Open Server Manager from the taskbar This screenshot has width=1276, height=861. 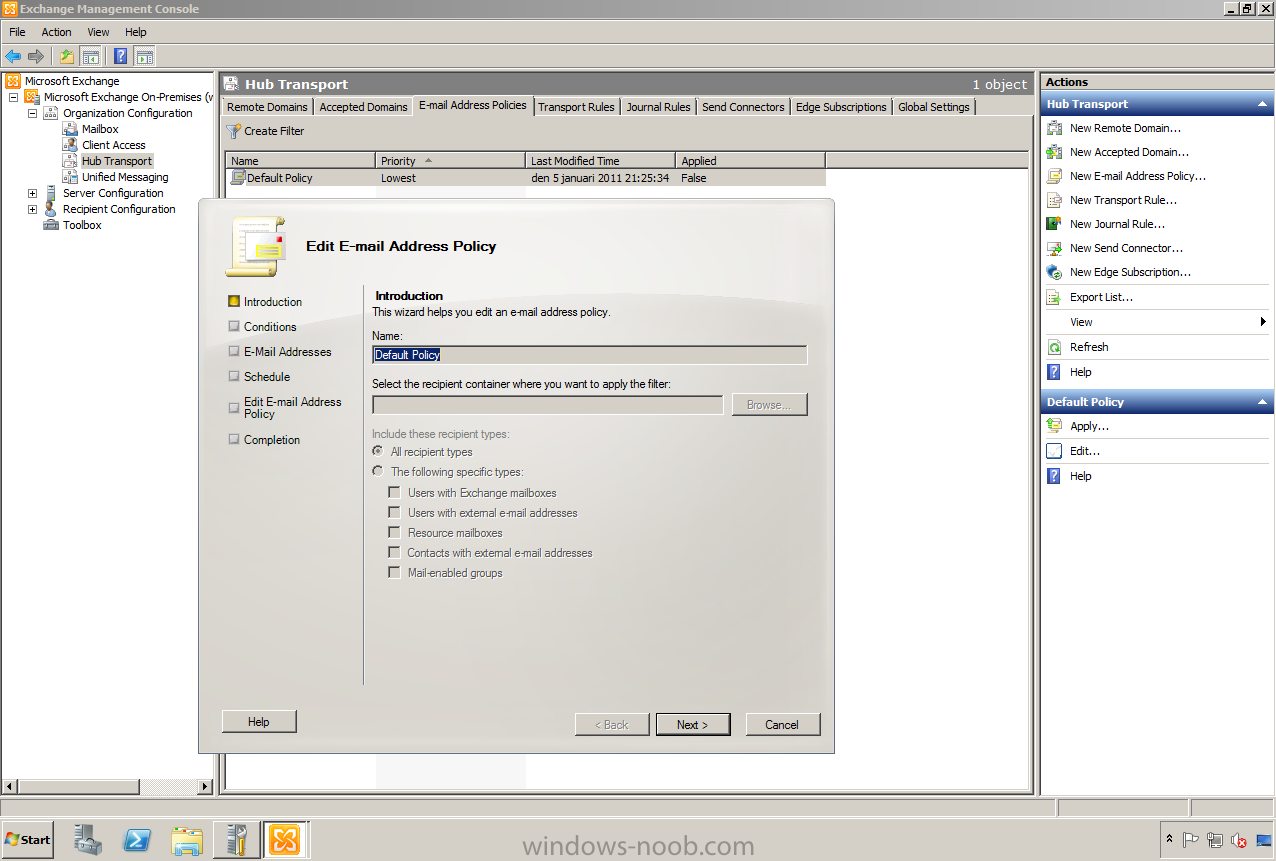point(88,840)
